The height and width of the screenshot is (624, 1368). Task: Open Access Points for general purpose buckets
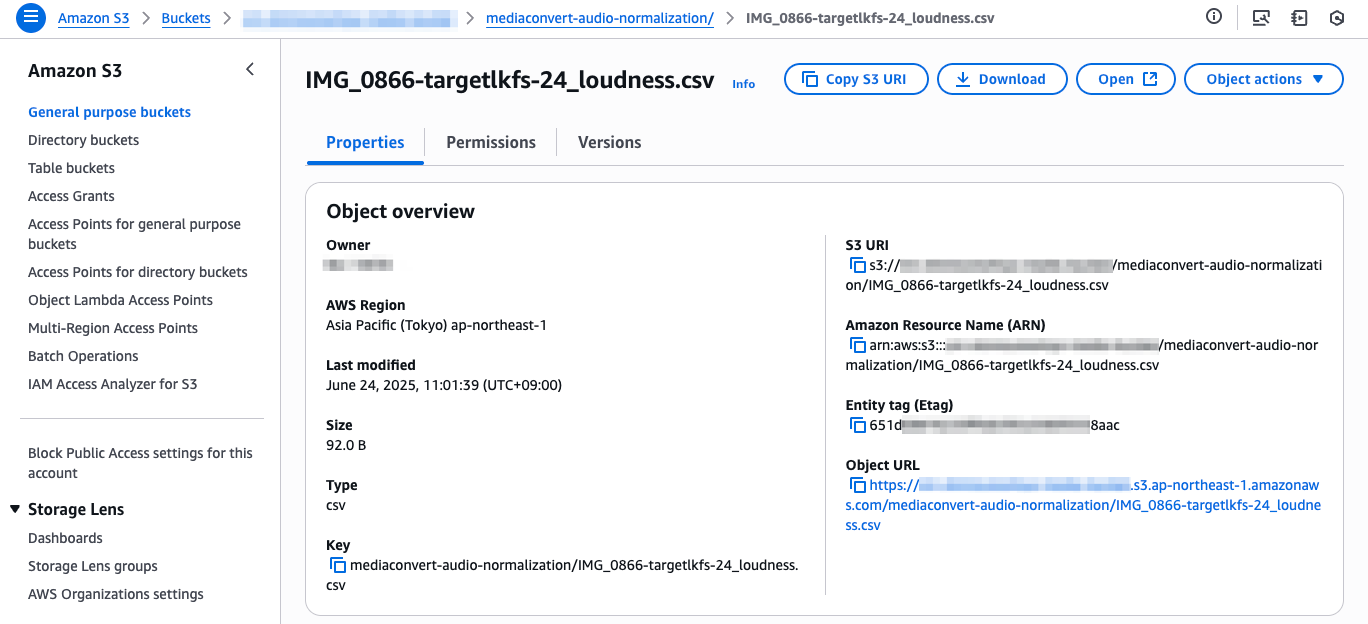134,234
